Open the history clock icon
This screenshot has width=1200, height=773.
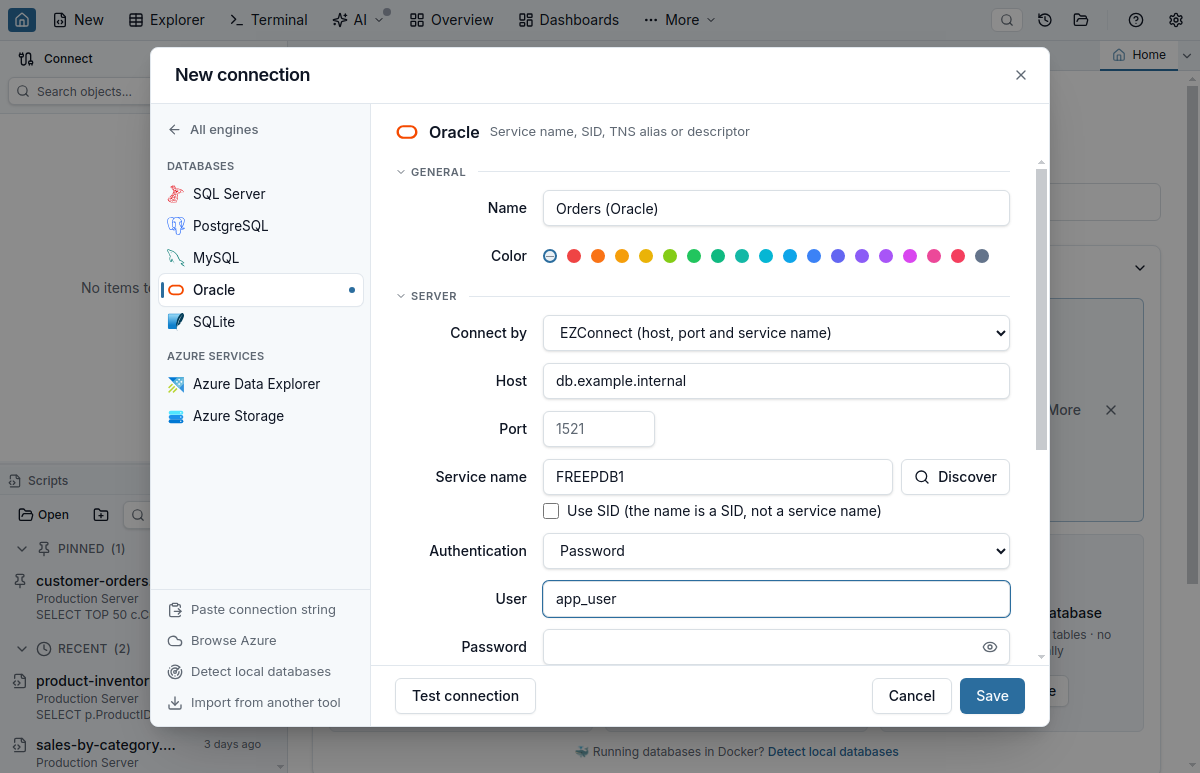coord(1045,20)
